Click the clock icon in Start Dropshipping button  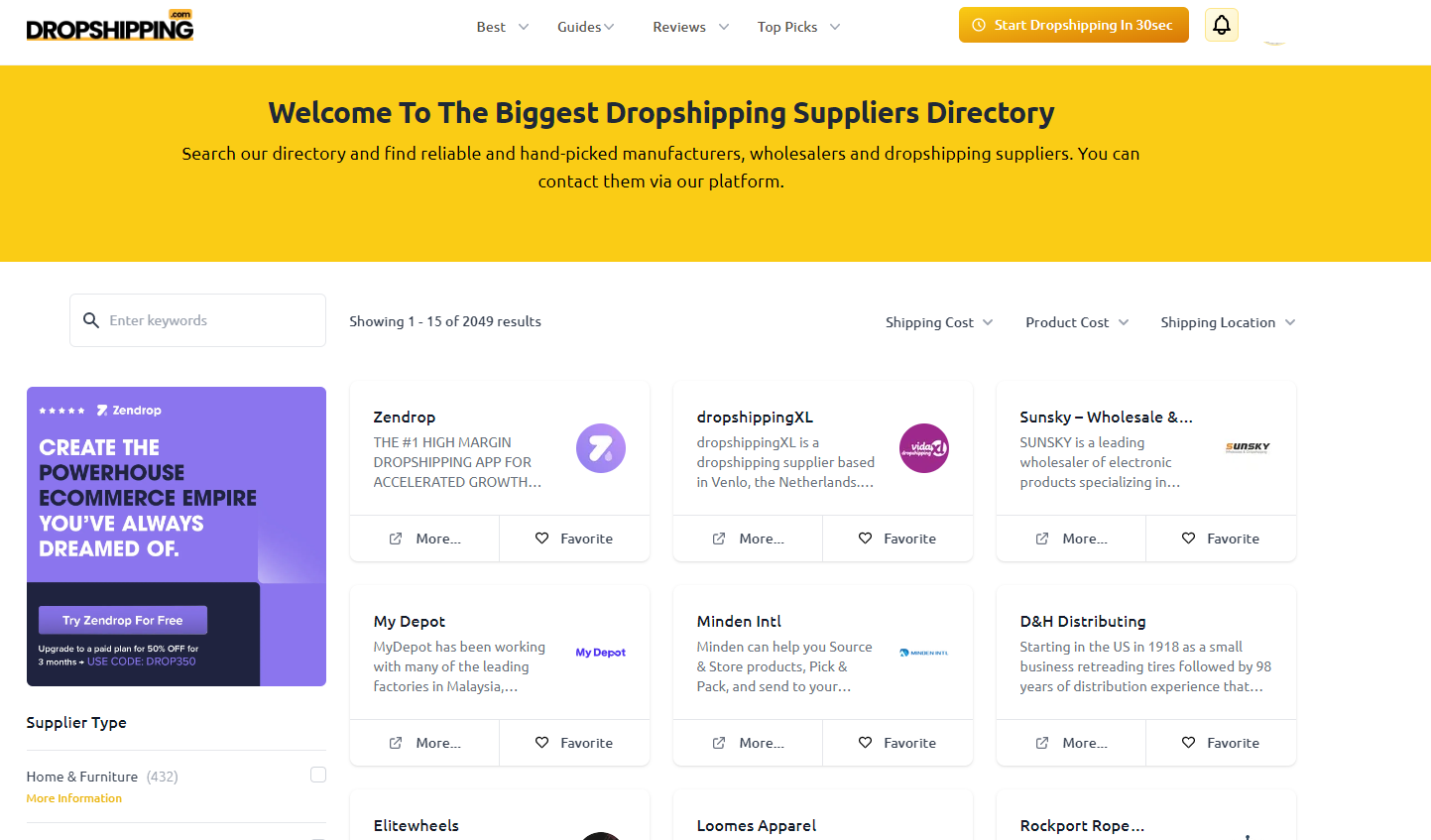click(979, 25)
